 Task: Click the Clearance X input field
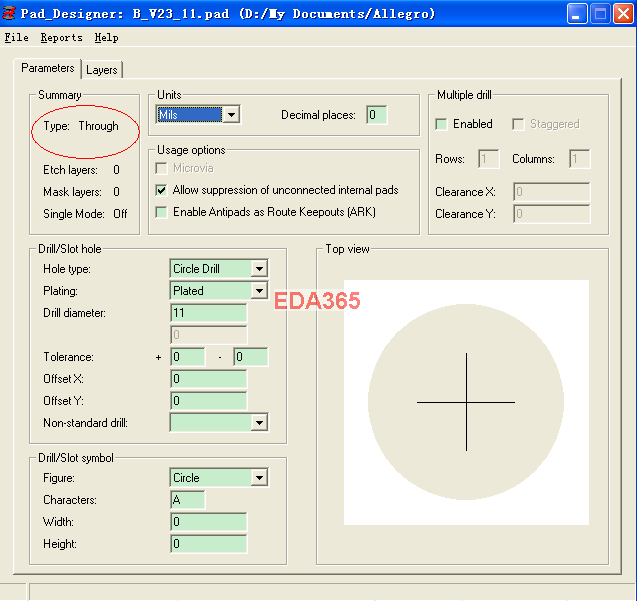coord(552,192)
